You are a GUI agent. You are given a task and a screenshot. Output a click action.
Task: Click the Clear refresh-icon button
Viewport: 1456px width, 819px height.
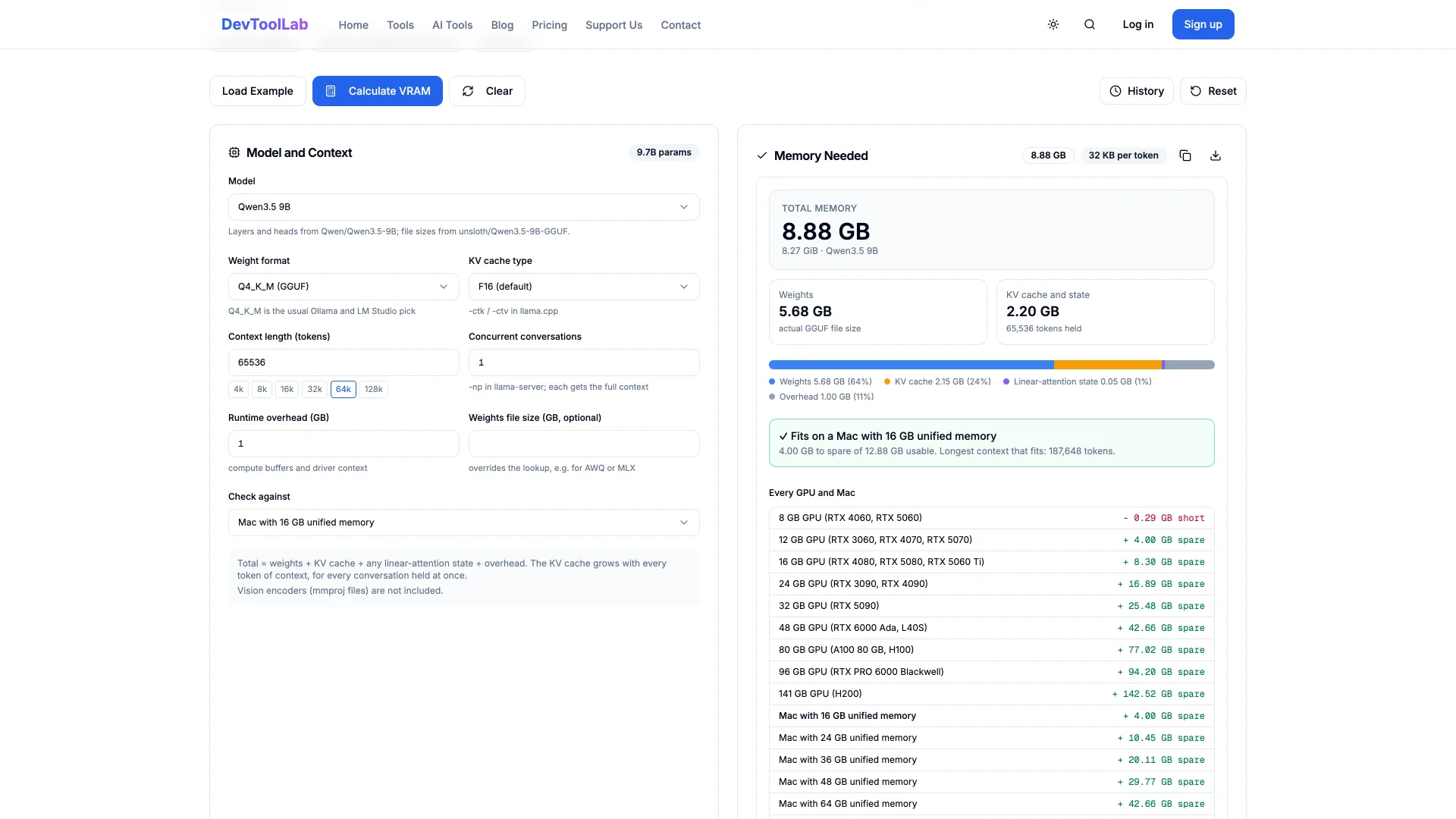[487, 91]
